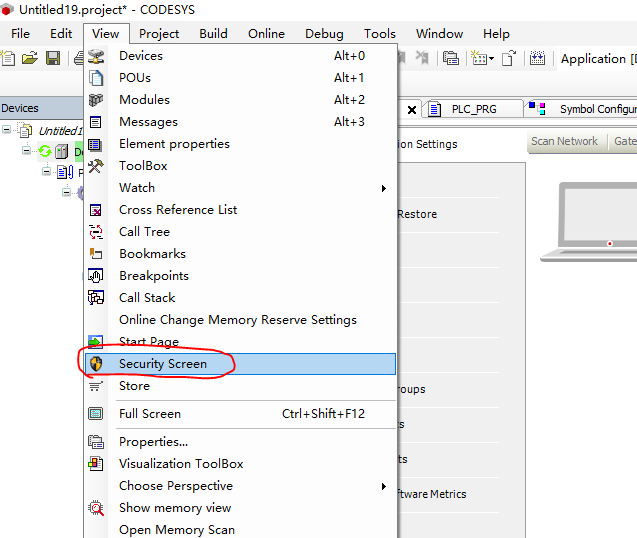Click the Show memory view icon

[x=96, y=508]
